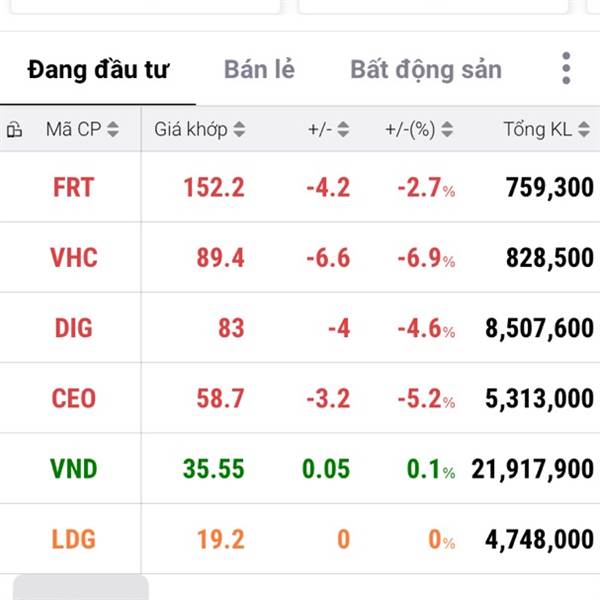Image resolution: width=600 pixels, height=600 pixels.
Task: Open the CEO stock ticker
Action: tap(73, 398)
